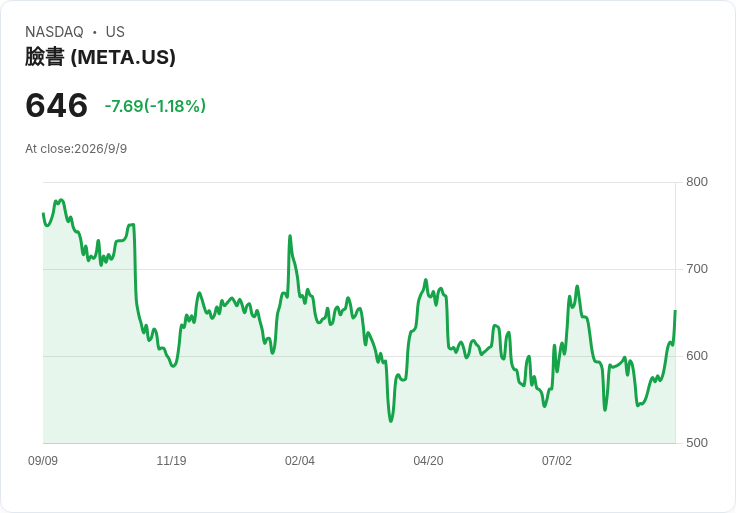Click the US market label

[115, 32]
